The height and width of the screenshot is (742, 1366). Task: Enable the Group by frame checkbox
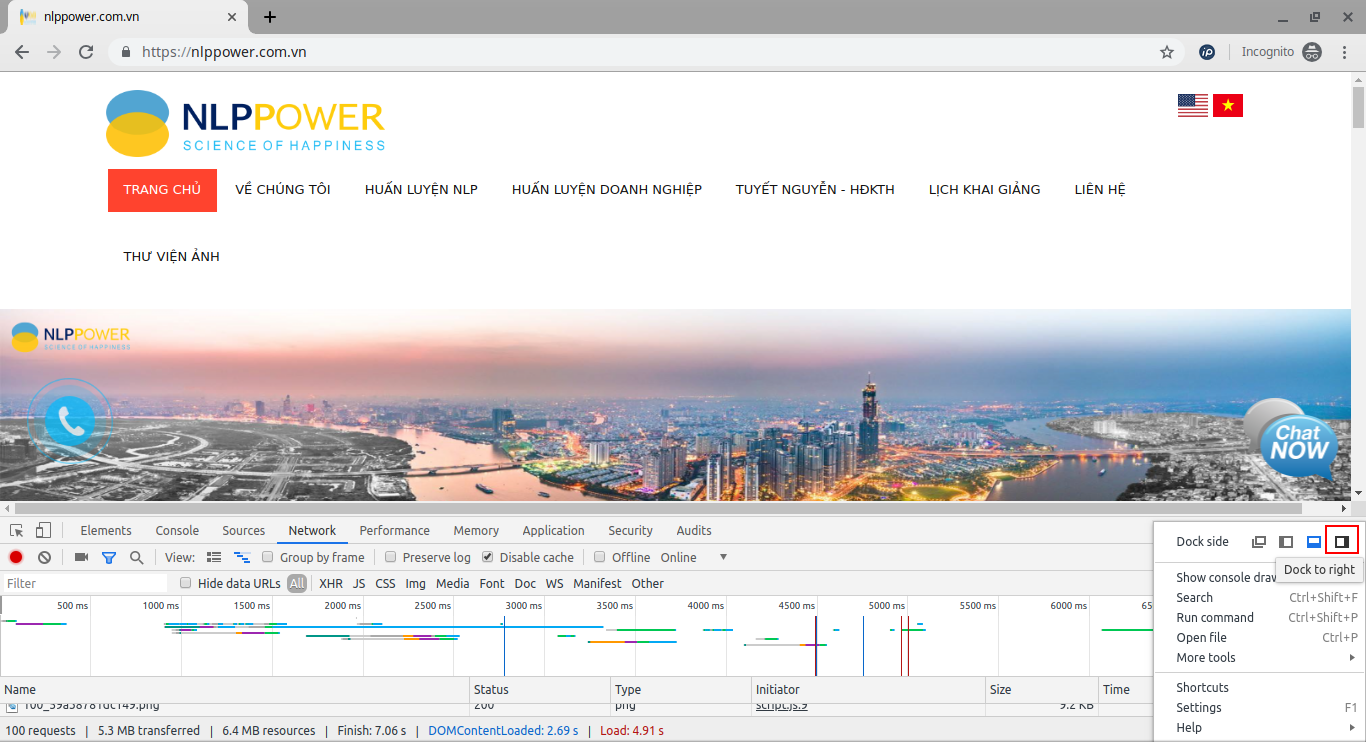(x=267, y=557)
